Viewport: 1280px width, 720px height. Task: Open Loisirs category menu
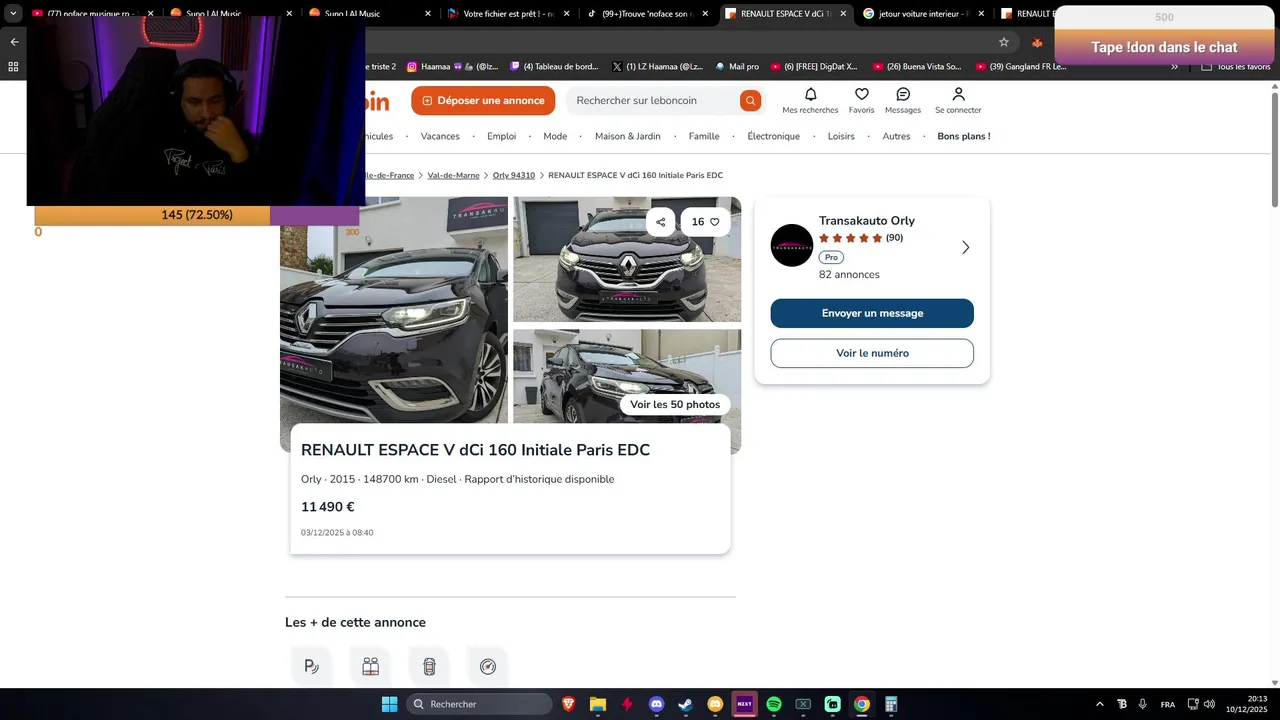tap(841, 136)
